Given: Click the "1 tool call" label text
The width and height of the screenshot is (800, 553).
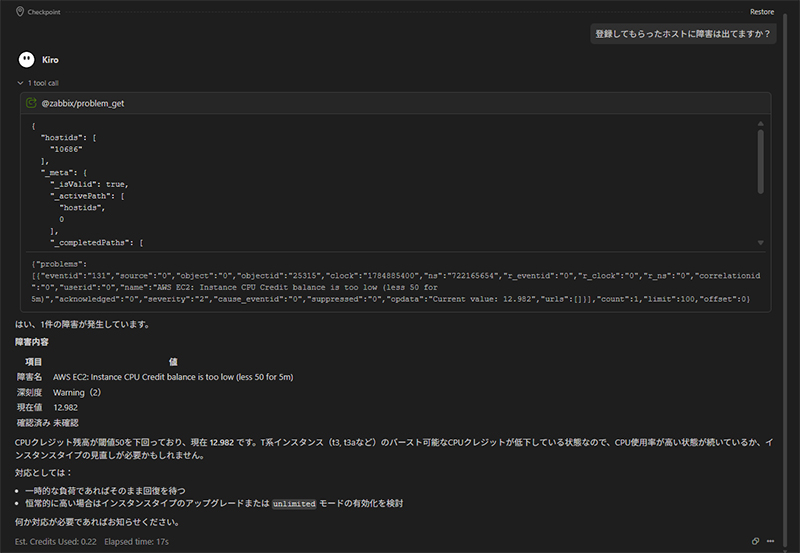Looking at the screenshot, I should click(x=43, y=83).
